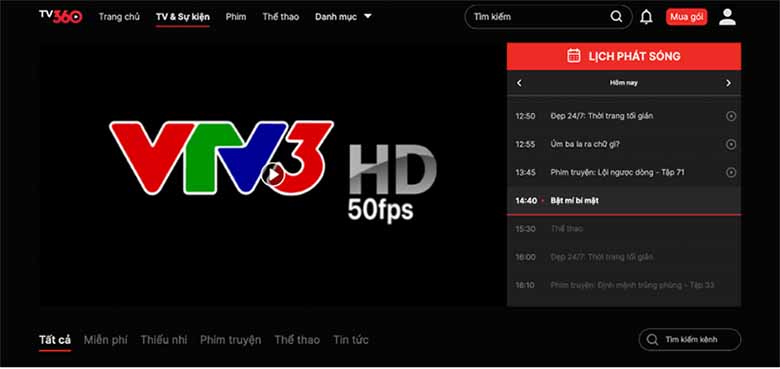The width and height of the screenshot is (780, 369).
Task: Select Thể thao channel filter tab
Action: coord(297,340)
